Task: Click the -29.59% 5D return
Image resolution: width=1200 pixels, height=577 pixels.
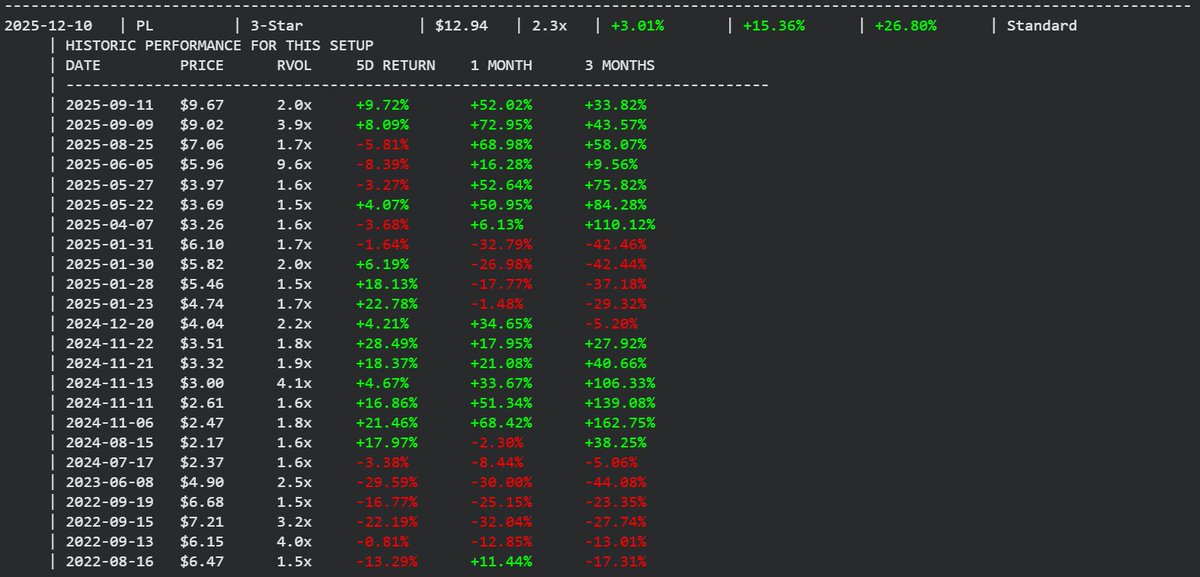Action: tap(387, 482)
